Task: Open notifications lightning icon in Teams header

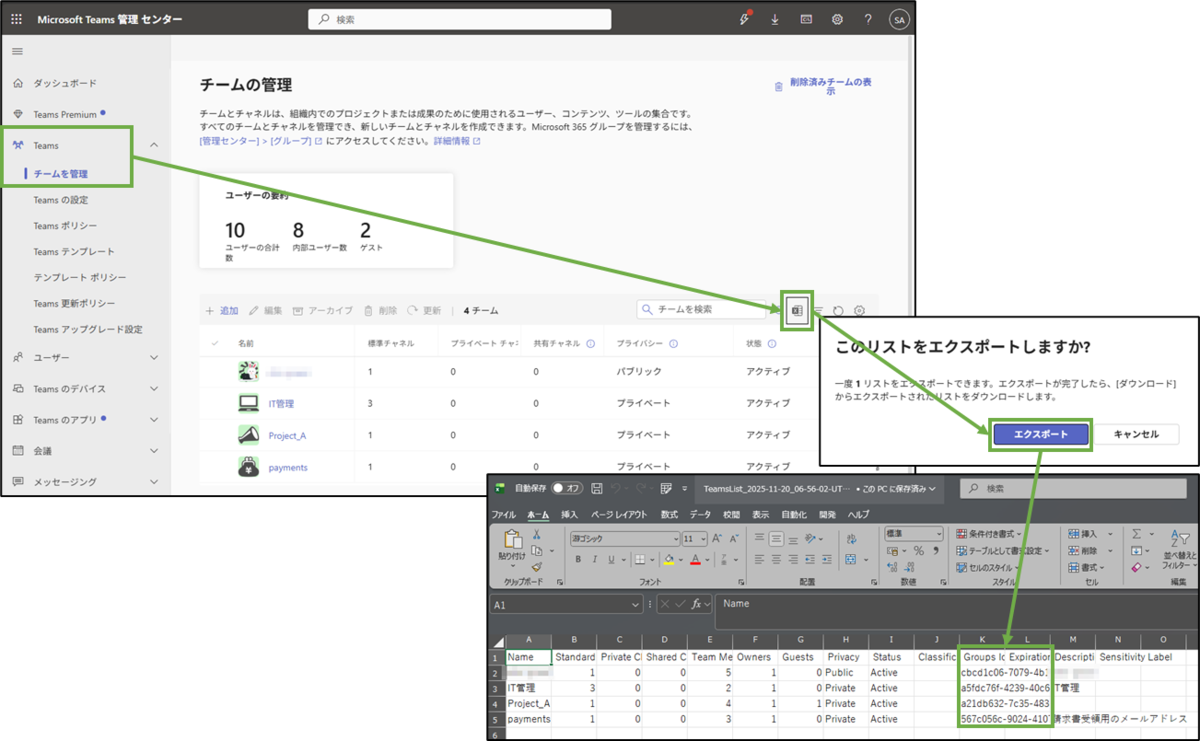Action: tap(744, 19)
